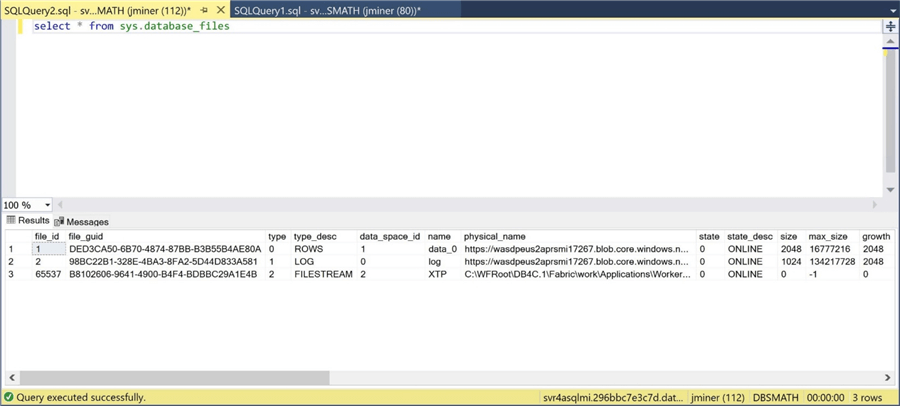Click jminer (112) in status bar
This screenshot has height=406, width=900.
(719, 397)
